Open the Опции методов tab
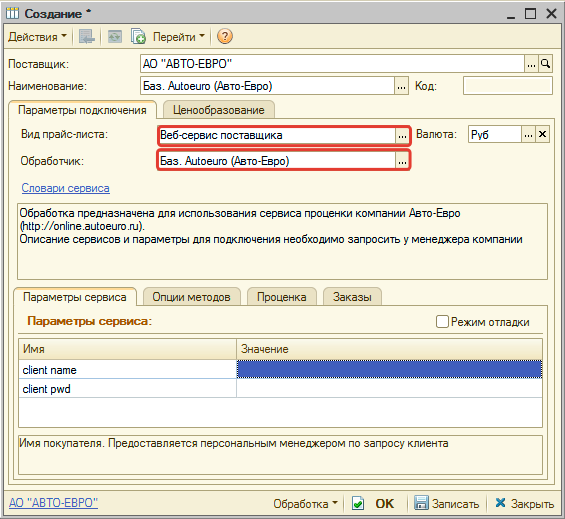 [191, 297]
